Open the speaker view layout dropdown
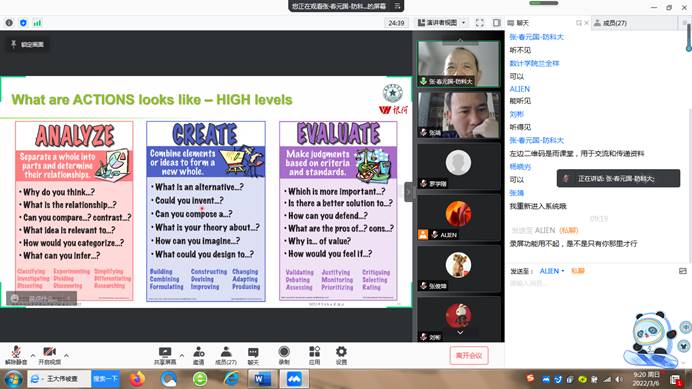The width and height of the screenshot is (692, 389). [x=441, y=23]
